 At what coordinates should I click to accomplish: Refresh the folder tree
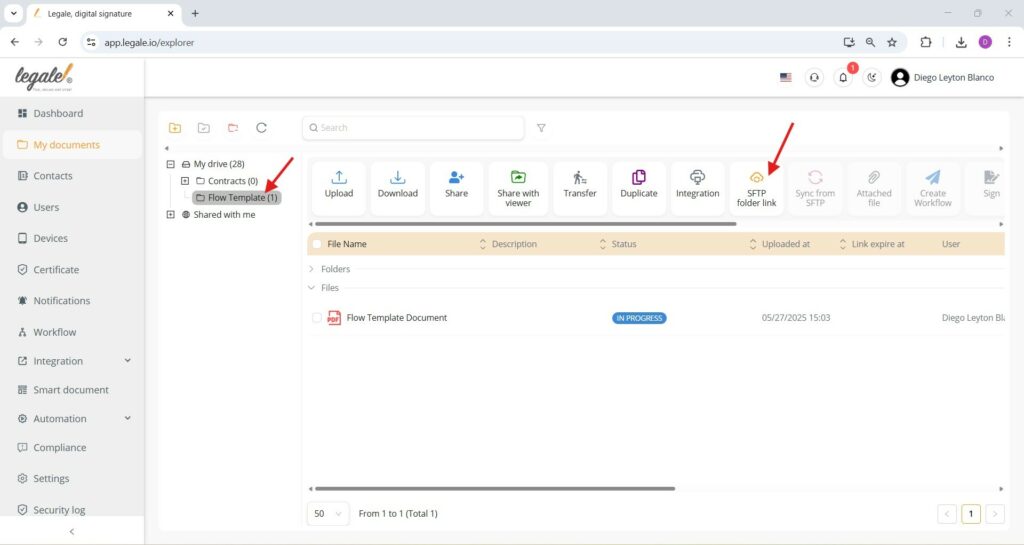click(x=261, y=128)
